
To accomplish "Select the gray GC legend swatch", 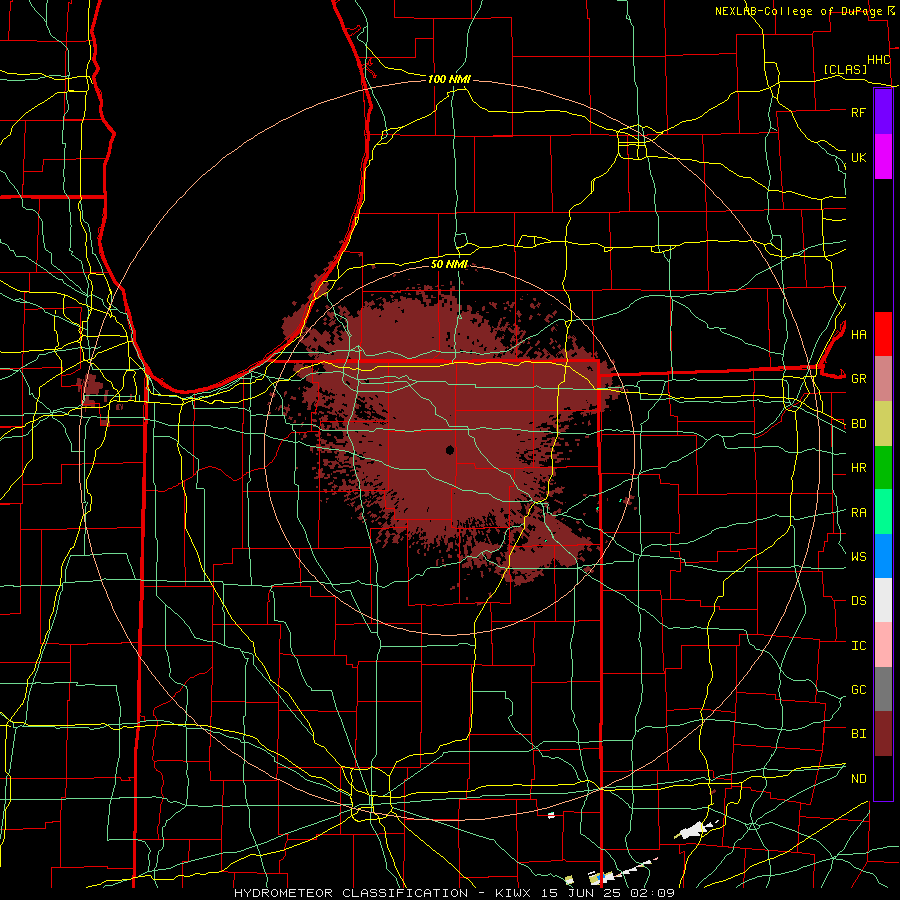I will coord(883,689).
